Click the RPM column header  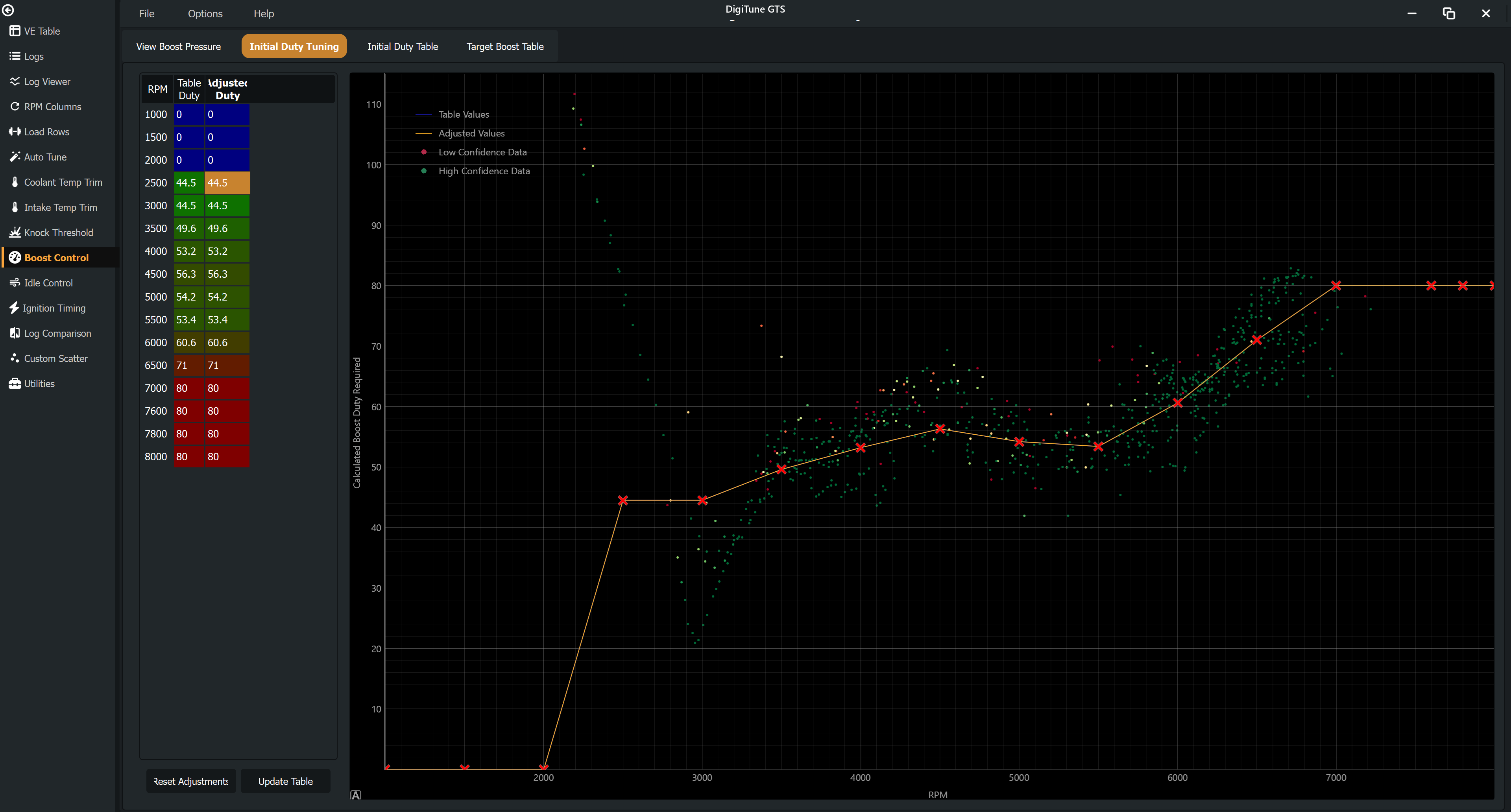[157, 89]
